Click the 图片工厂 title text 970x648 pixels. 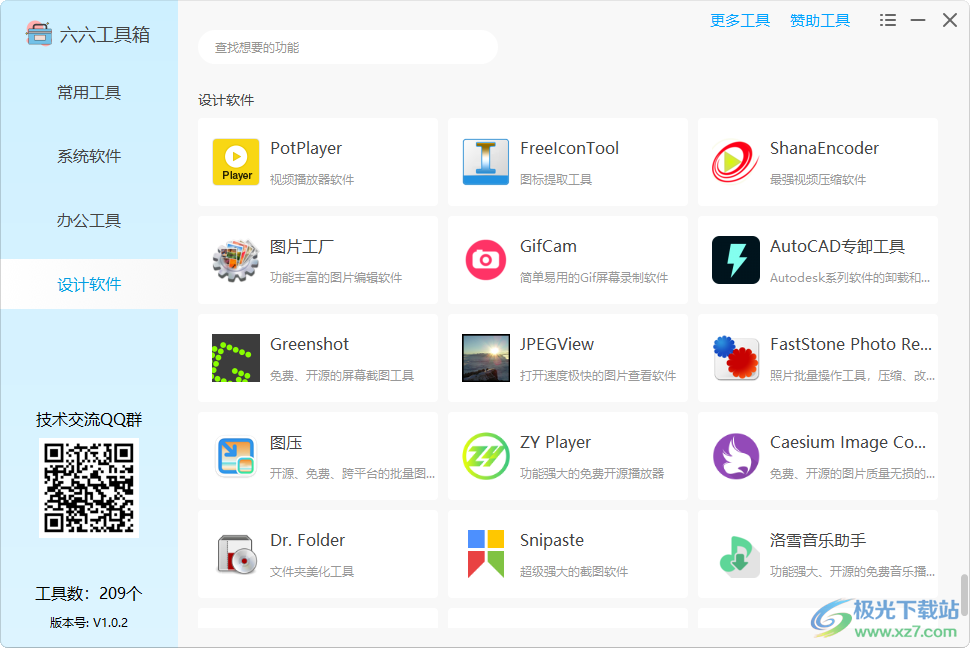(x=301, y=247)
